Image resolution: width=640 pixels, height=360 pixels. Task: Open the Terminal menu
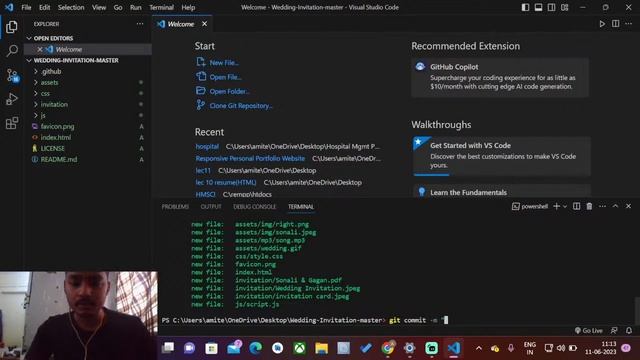161,7
